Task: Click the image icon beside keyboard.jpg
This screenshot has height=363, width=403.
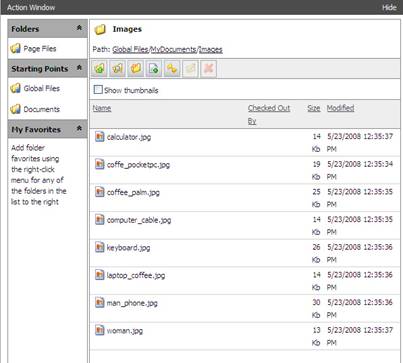Action: coord(99,247)
